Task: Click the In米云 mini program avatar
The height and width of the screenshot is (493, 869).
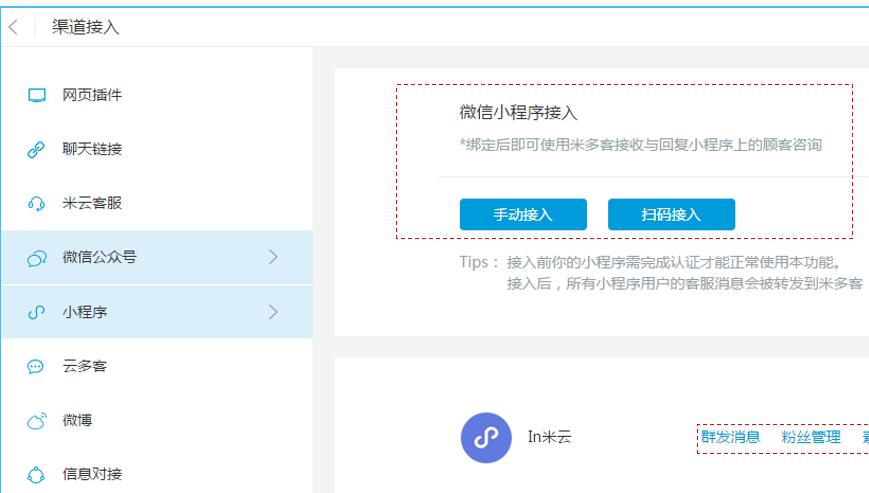Action: tap(486, 437)
